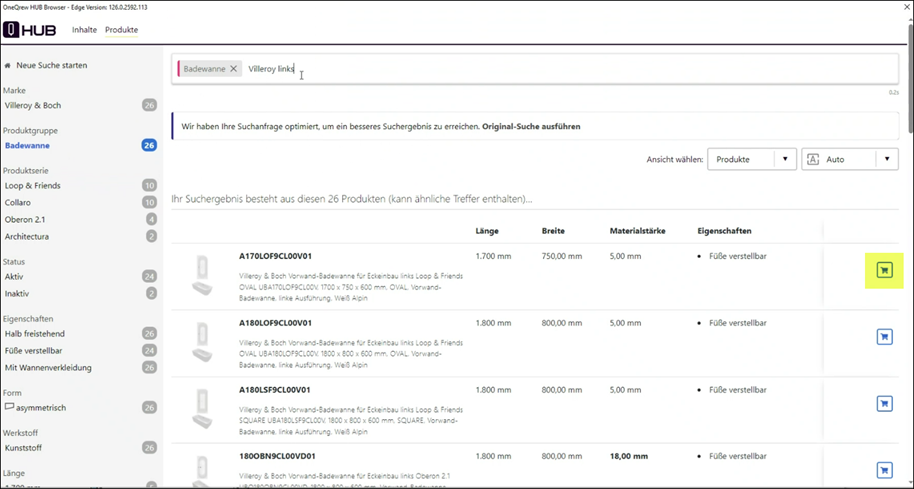Open product 180OBN9CL00VD01

click(277, 456)
